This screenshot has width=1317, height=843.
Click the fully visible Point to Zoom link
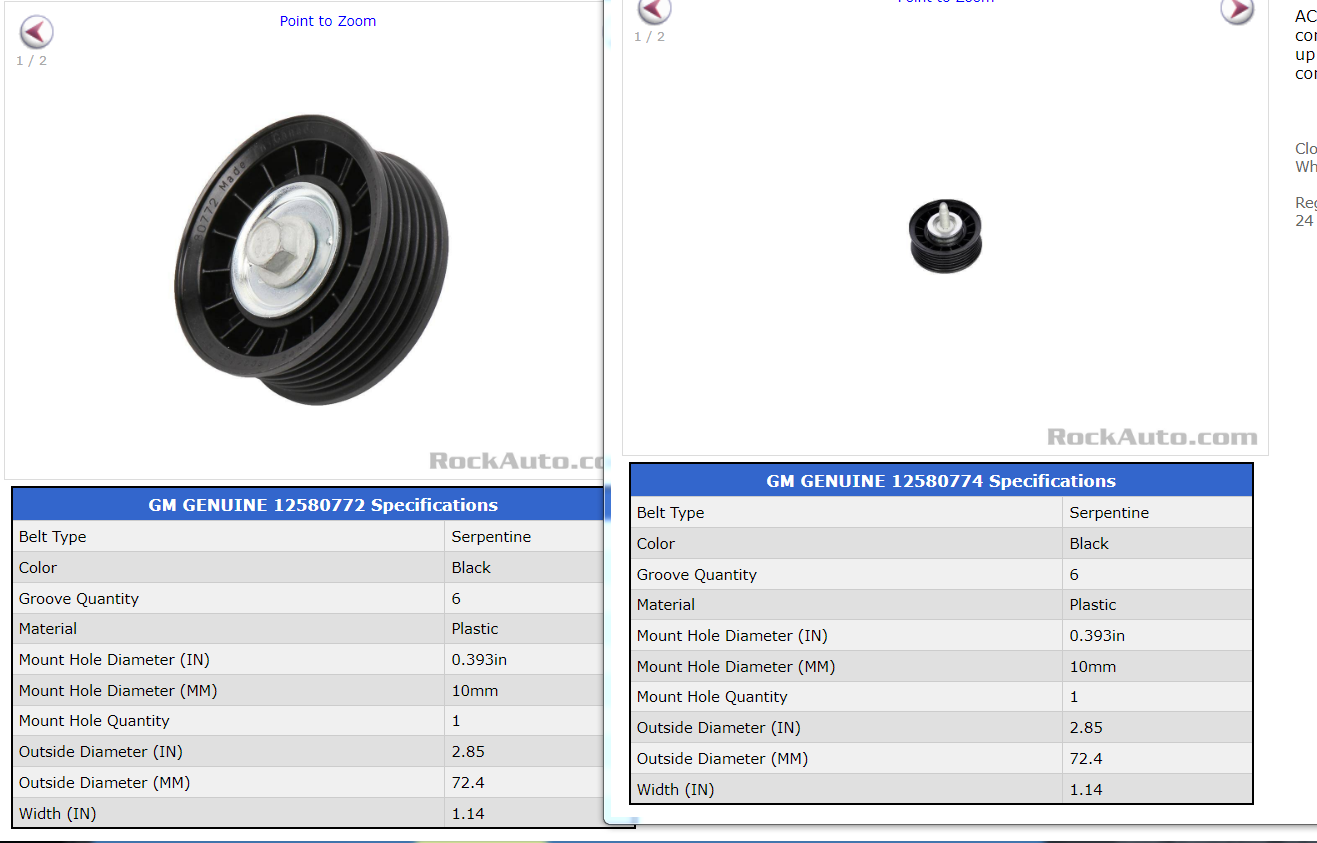pyautogui.click(x=328, y=21)
